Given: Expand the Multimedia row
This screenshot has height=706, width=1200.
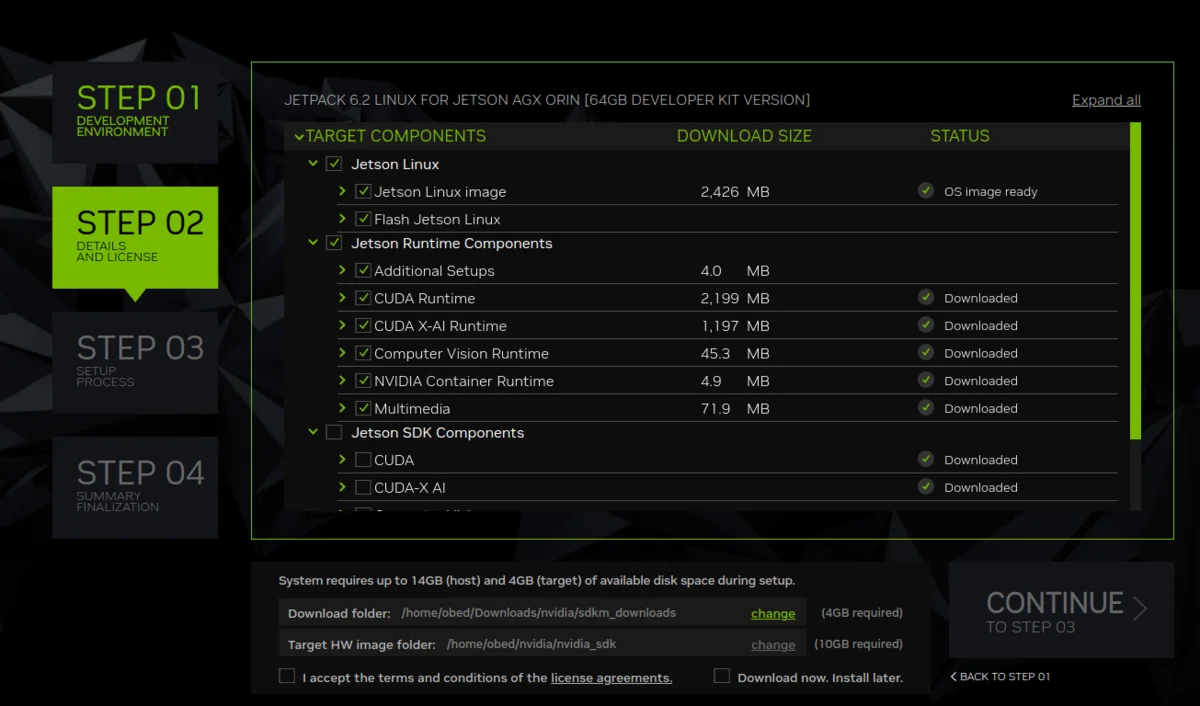Looking at the screenshot, I should 342,408.
